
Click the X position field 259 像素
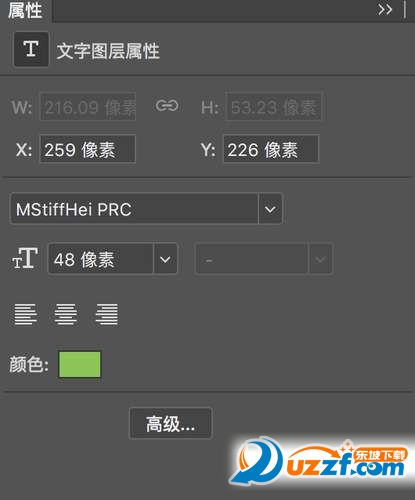(88, 149)
